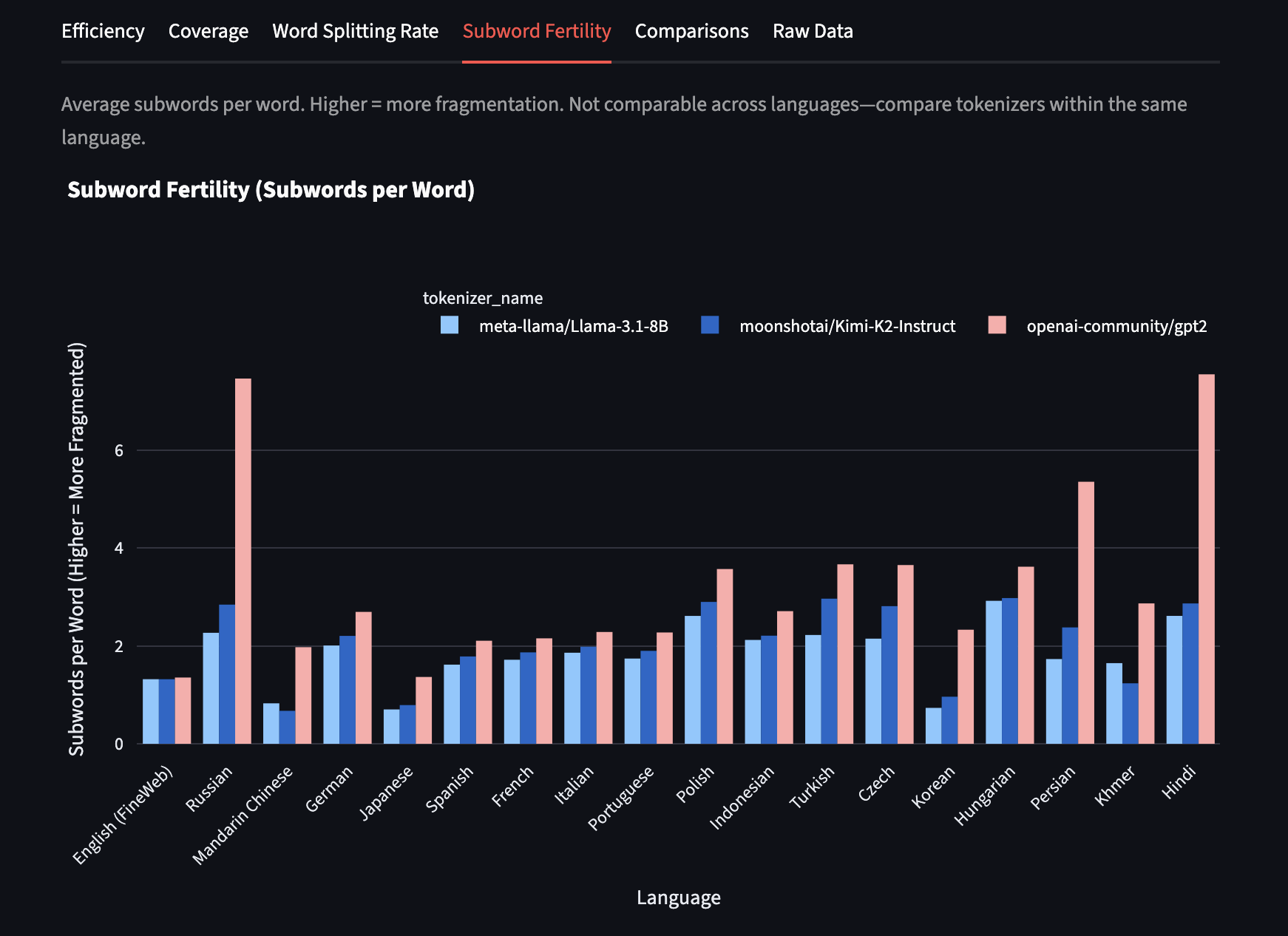Viewport: 1288px width, 936px height.
Task: Click the dark blue Kimi-K2 legend swatch
Action: [x=710, y=325]
